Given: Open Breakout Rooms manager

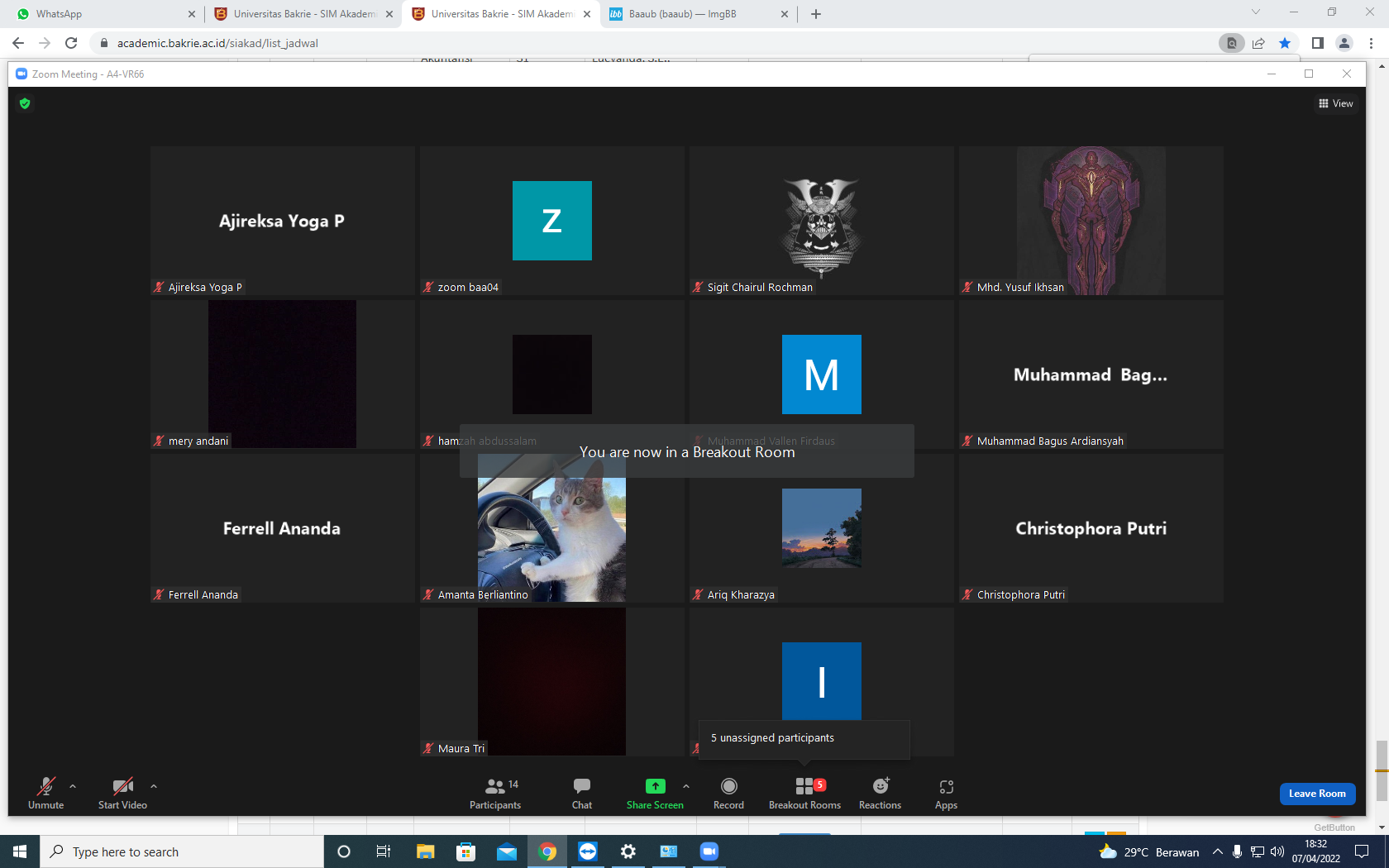Looking at the screenshot, I should pyautogui.click(x=804, y=793).
